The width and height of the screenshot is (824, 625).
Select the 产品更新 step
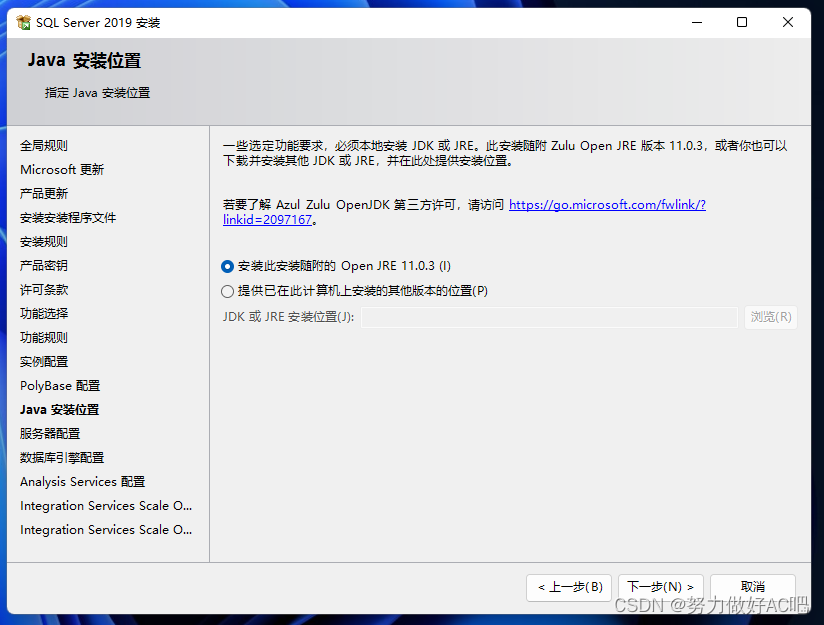point(44,193)
